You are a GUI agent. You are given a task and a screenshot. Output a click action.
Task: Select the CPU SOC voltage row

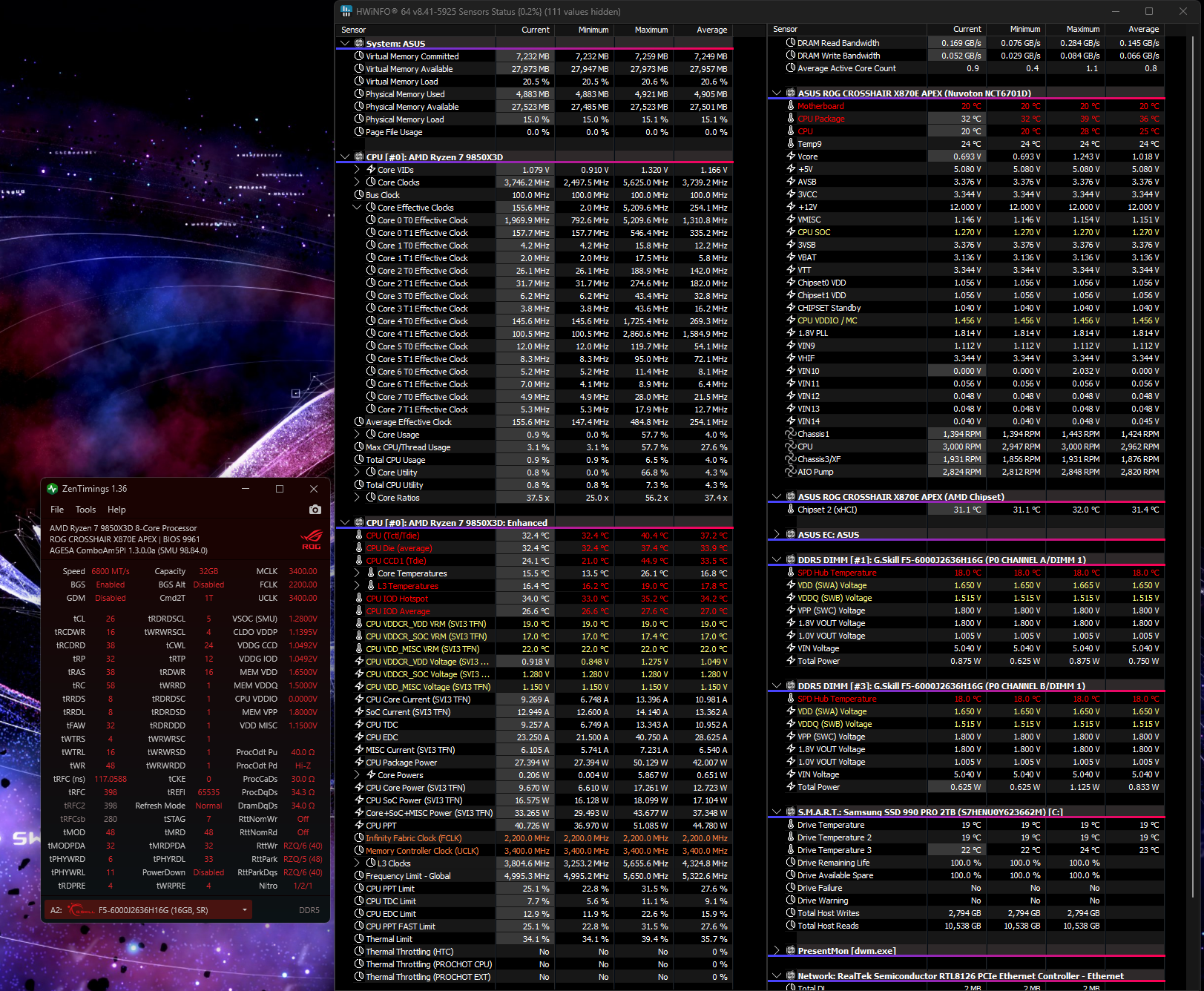[966, 232]
